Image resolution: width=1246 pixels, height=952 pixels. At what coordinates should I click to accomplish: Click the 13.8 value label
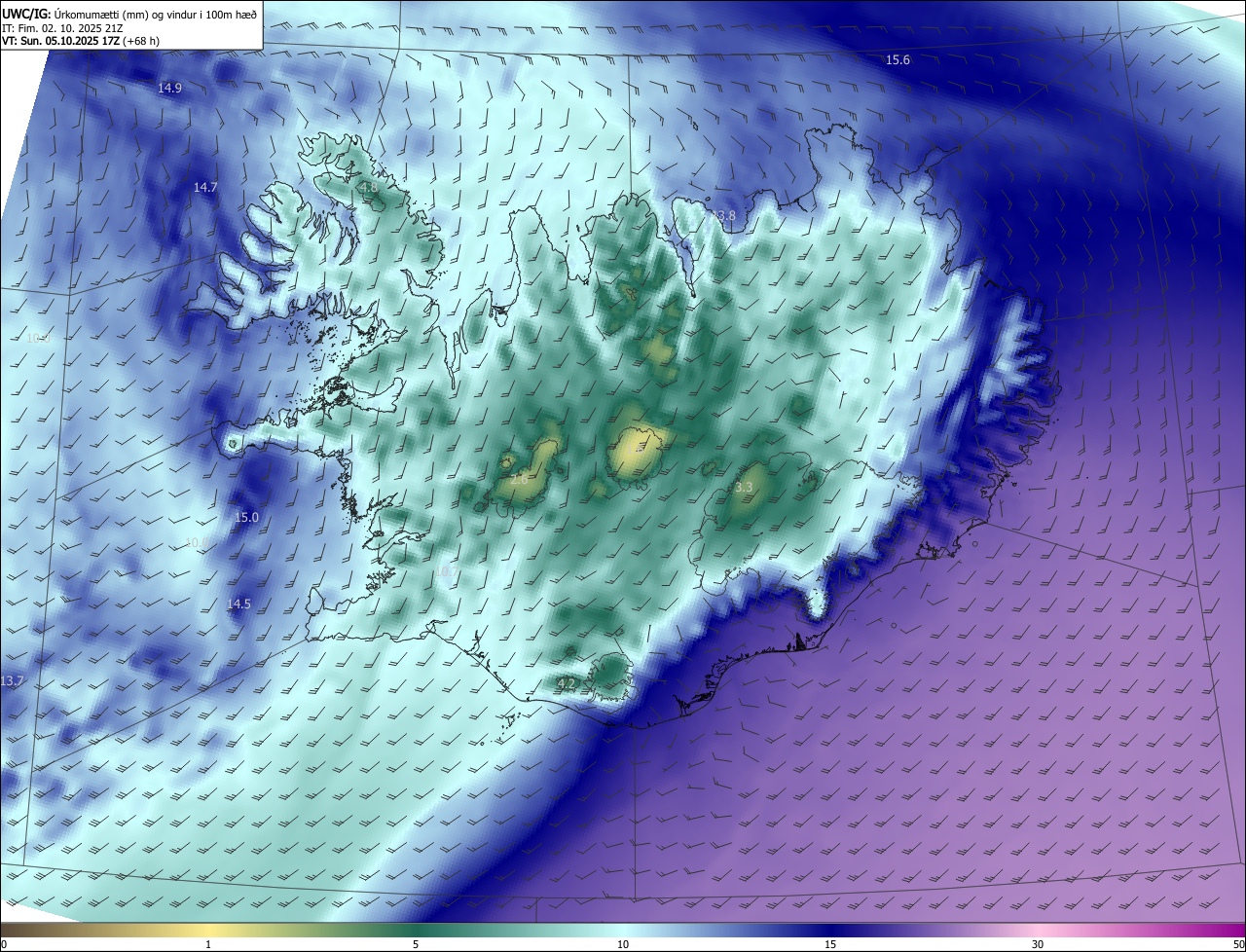(x=723, y=216)
